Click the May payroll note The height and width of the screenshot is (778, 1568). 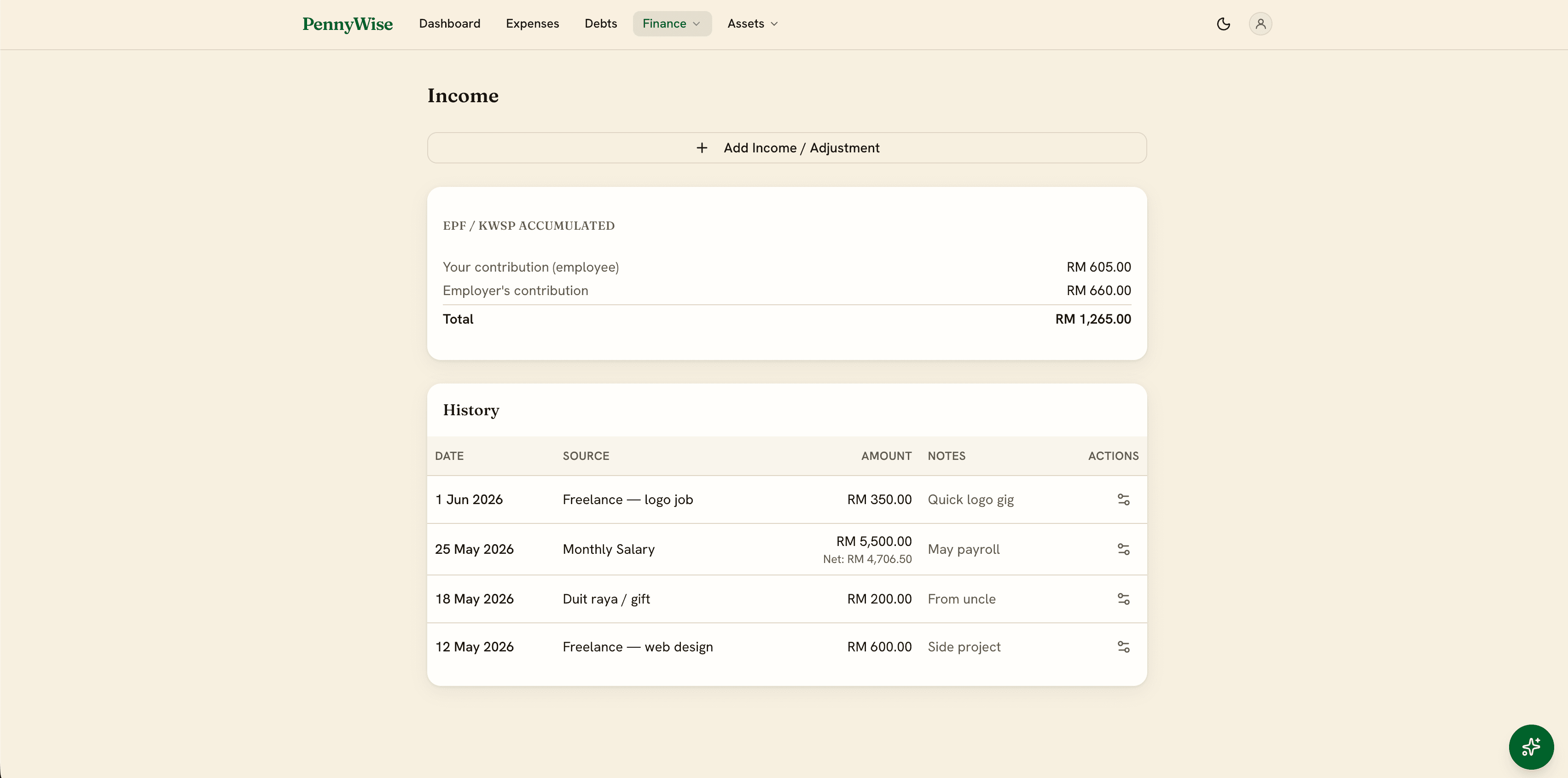[964, 549]
